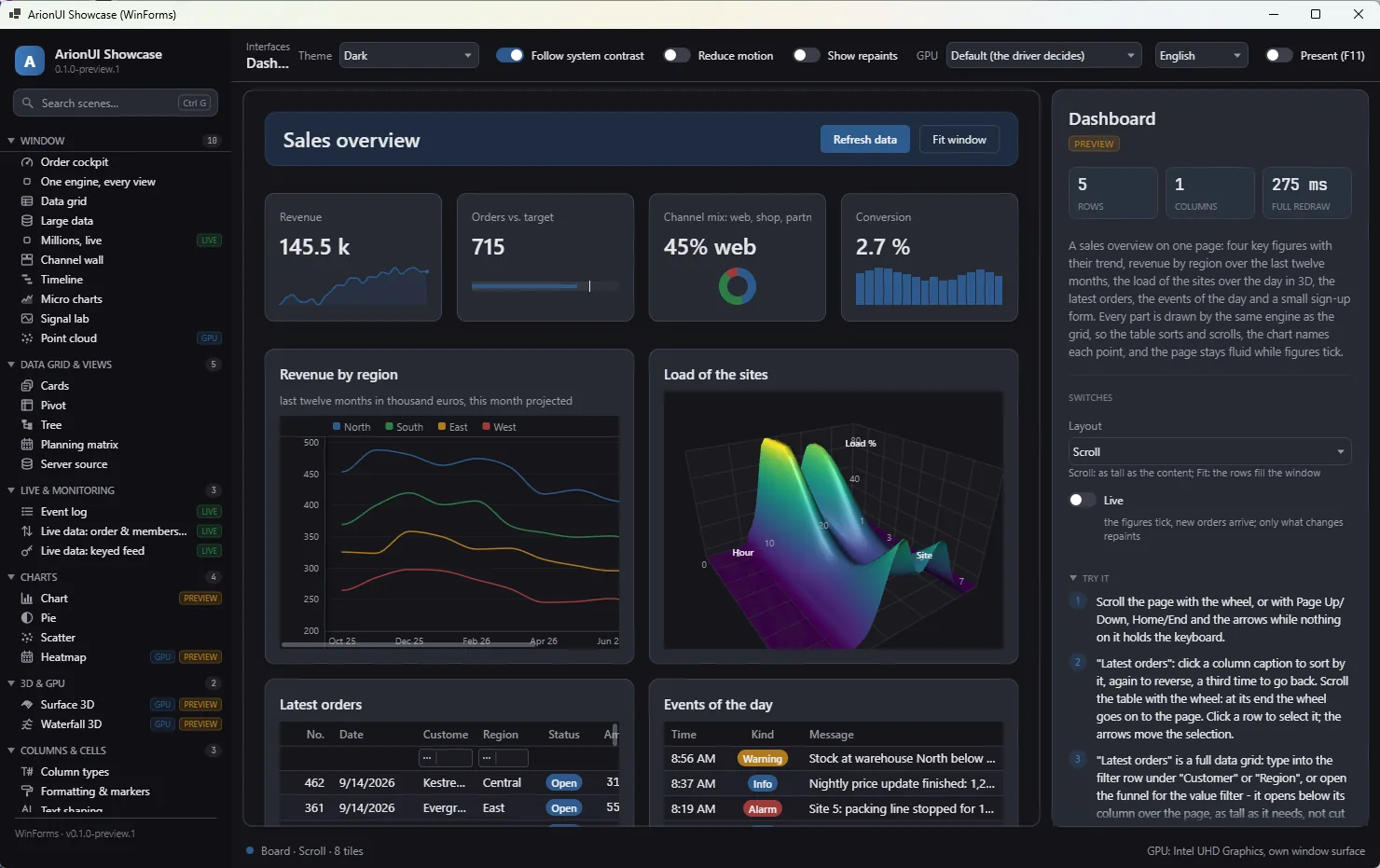Open the GPU driver dropdown
Viewport: 1380px width, 868px height.
pyautogui.click(x=1044, y=56)
